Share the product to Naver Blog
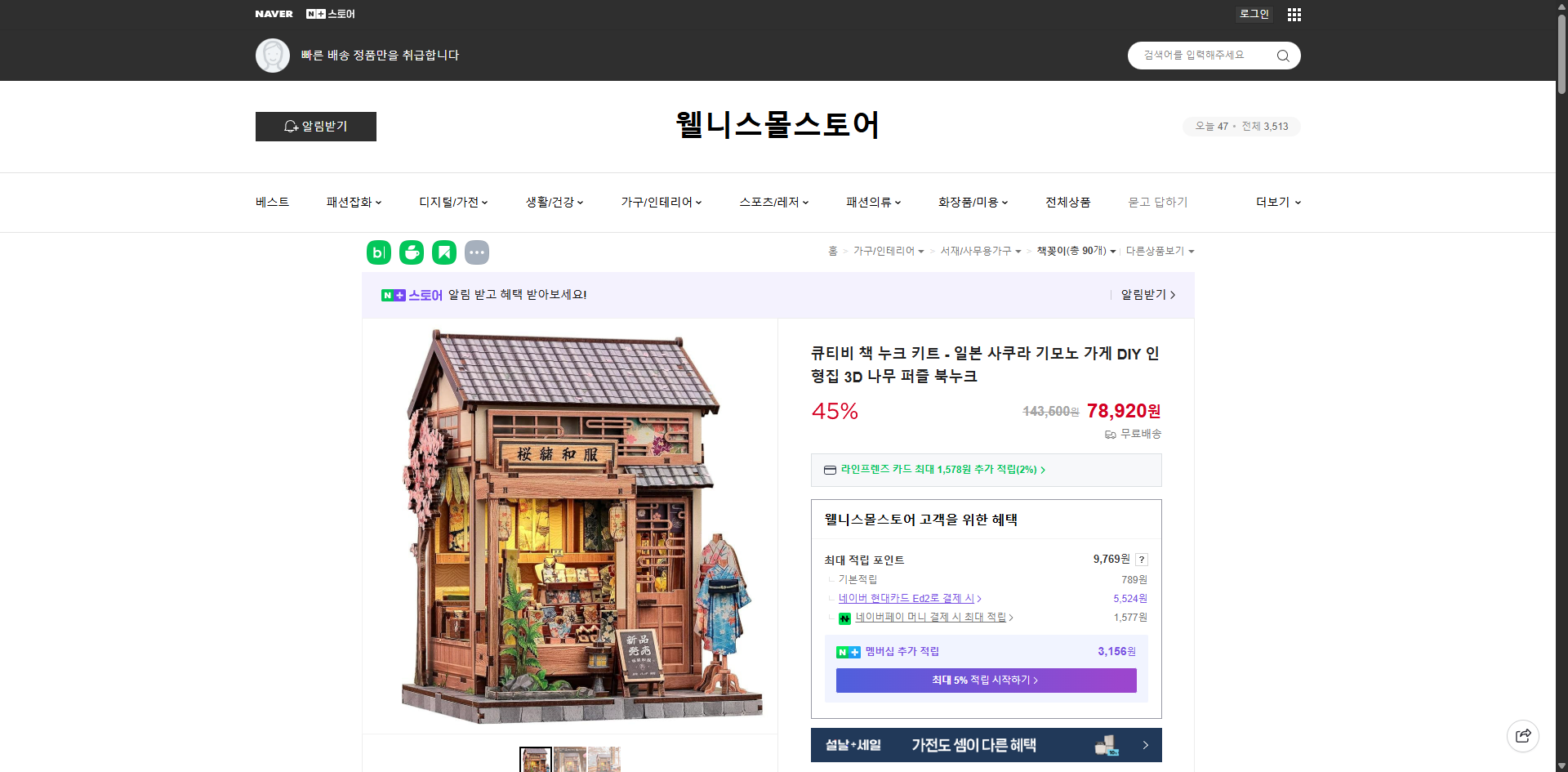 point(378,252)
